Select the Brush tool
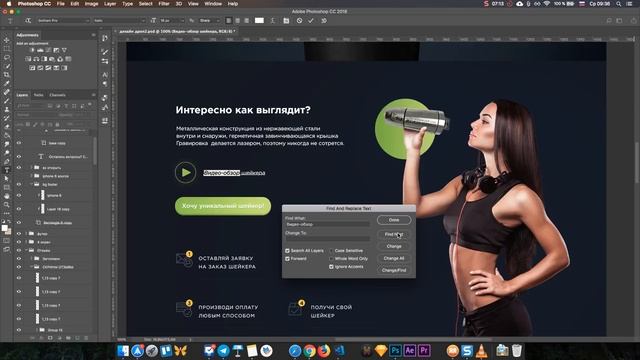This screenshot has width=640, height=360. 7,100
